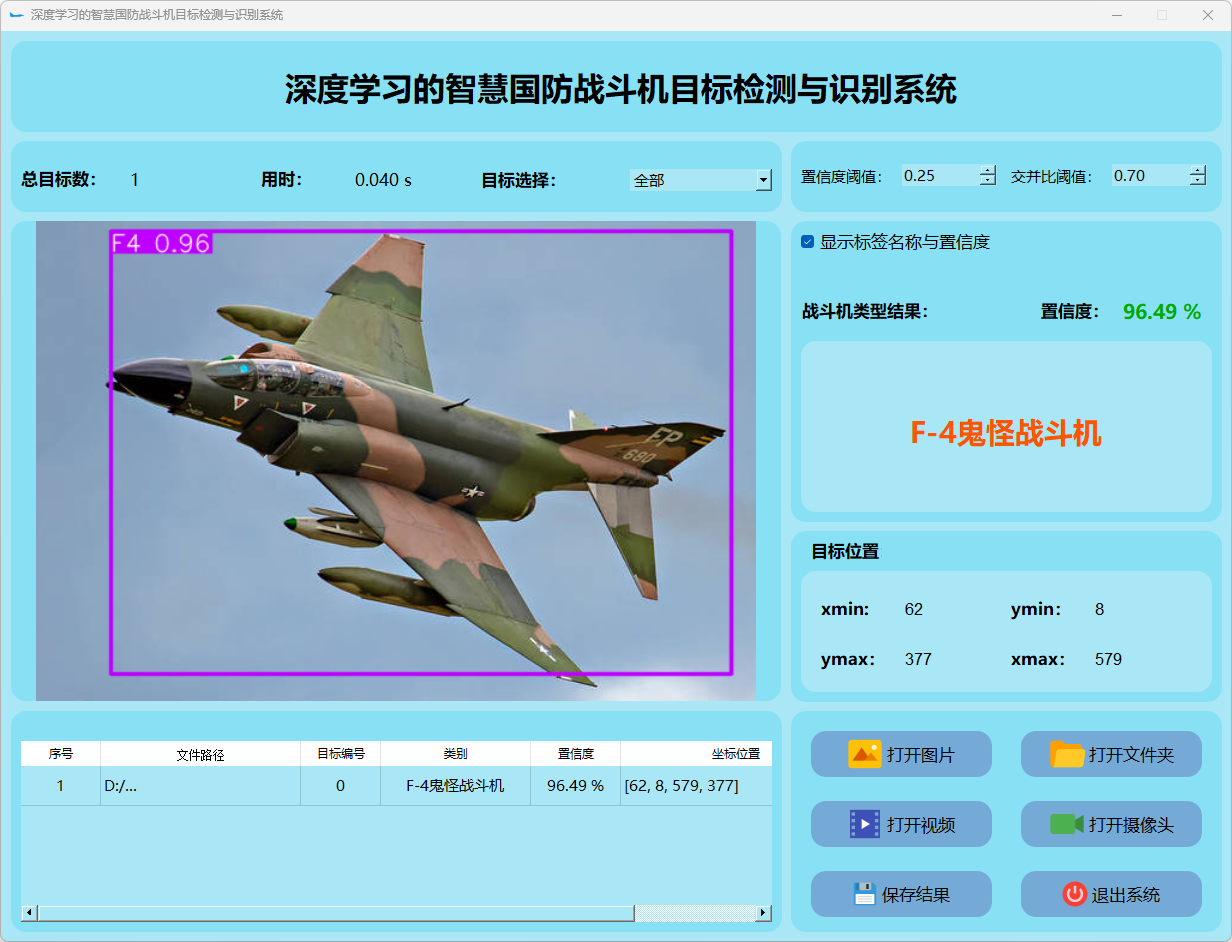Click the app icon in the title bar
1232x942 pixels.
[16, 15]
